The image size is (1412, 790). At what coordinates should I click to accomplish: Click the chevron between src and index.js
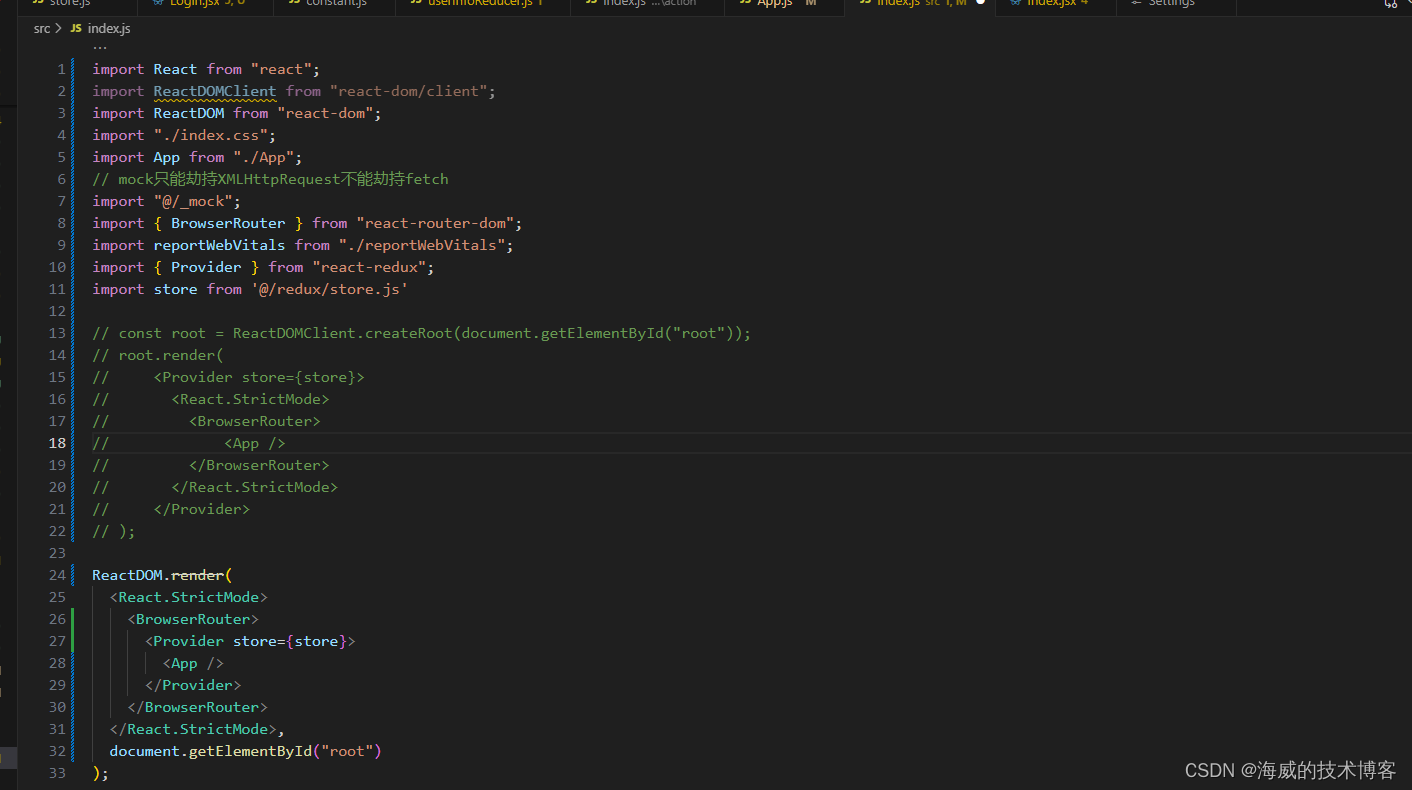58,28
